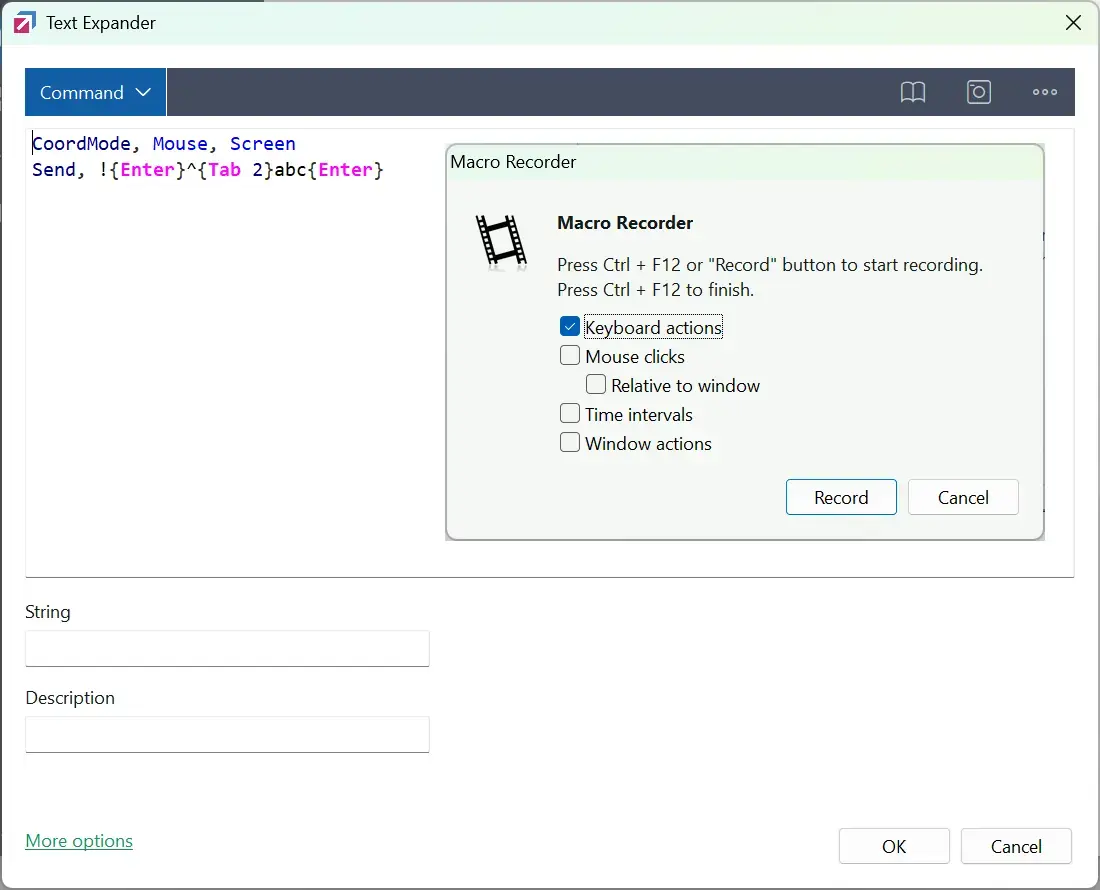Viewport: 1100px width, 890px height.
Task: Click the bold Macro Recorder heading
Action: click(624, 223)
